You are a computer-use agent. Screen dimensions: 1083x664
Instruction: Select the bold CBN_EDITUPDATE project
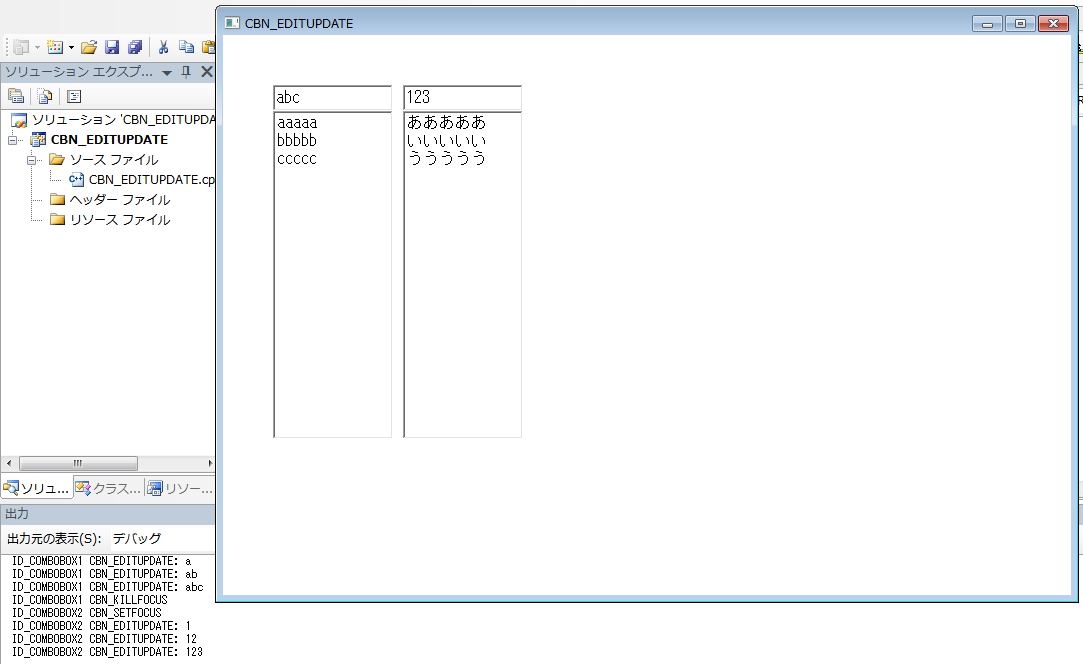[109, 140]
